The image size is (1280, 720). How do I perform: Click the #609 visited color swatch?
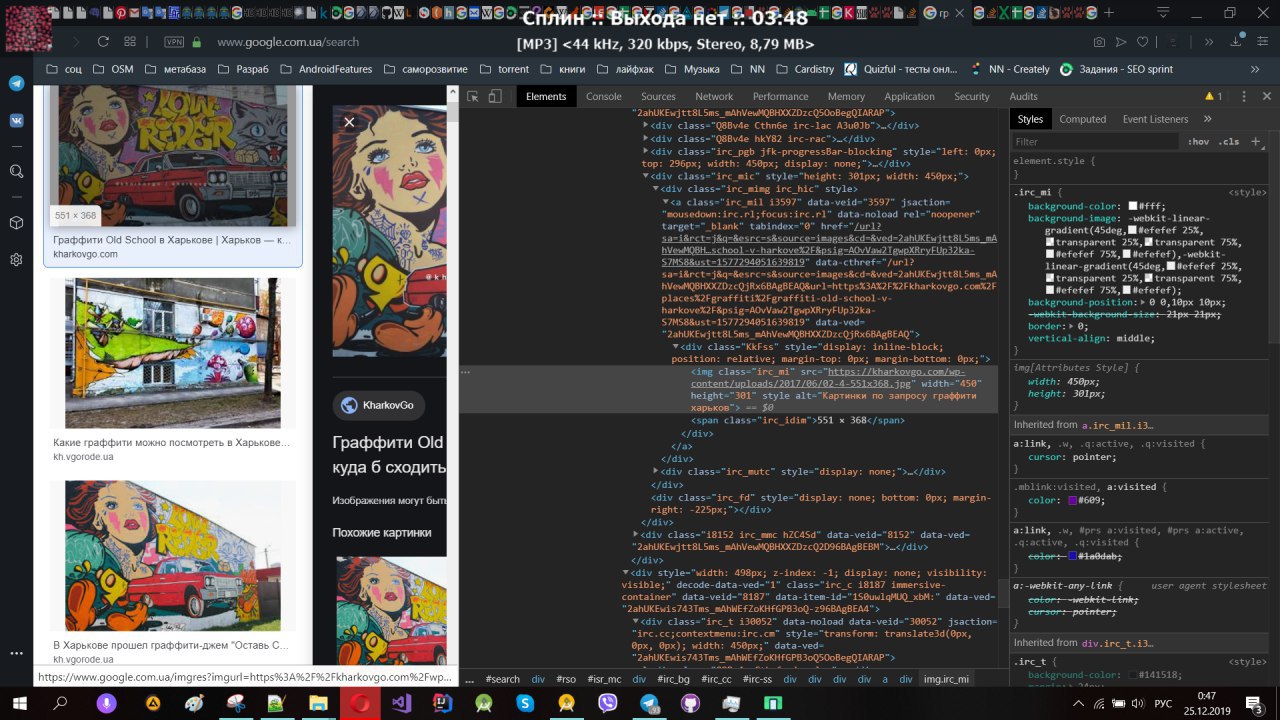click(x=1072, y=500)
